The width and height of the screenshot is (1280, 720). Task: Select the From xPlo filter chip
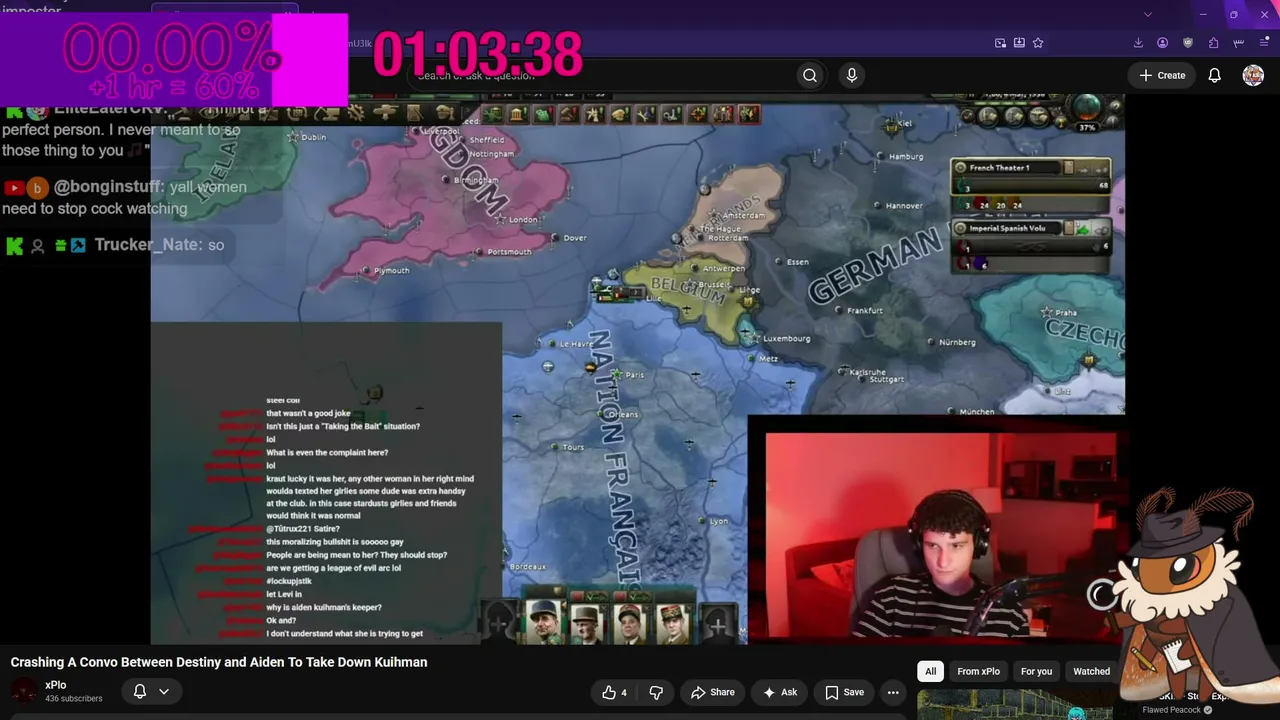coord(978,671)
